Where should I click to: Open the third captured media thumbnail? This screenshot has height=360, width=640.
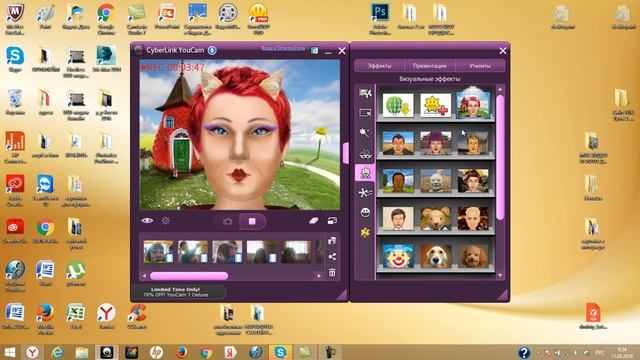(x=227, y=251)
